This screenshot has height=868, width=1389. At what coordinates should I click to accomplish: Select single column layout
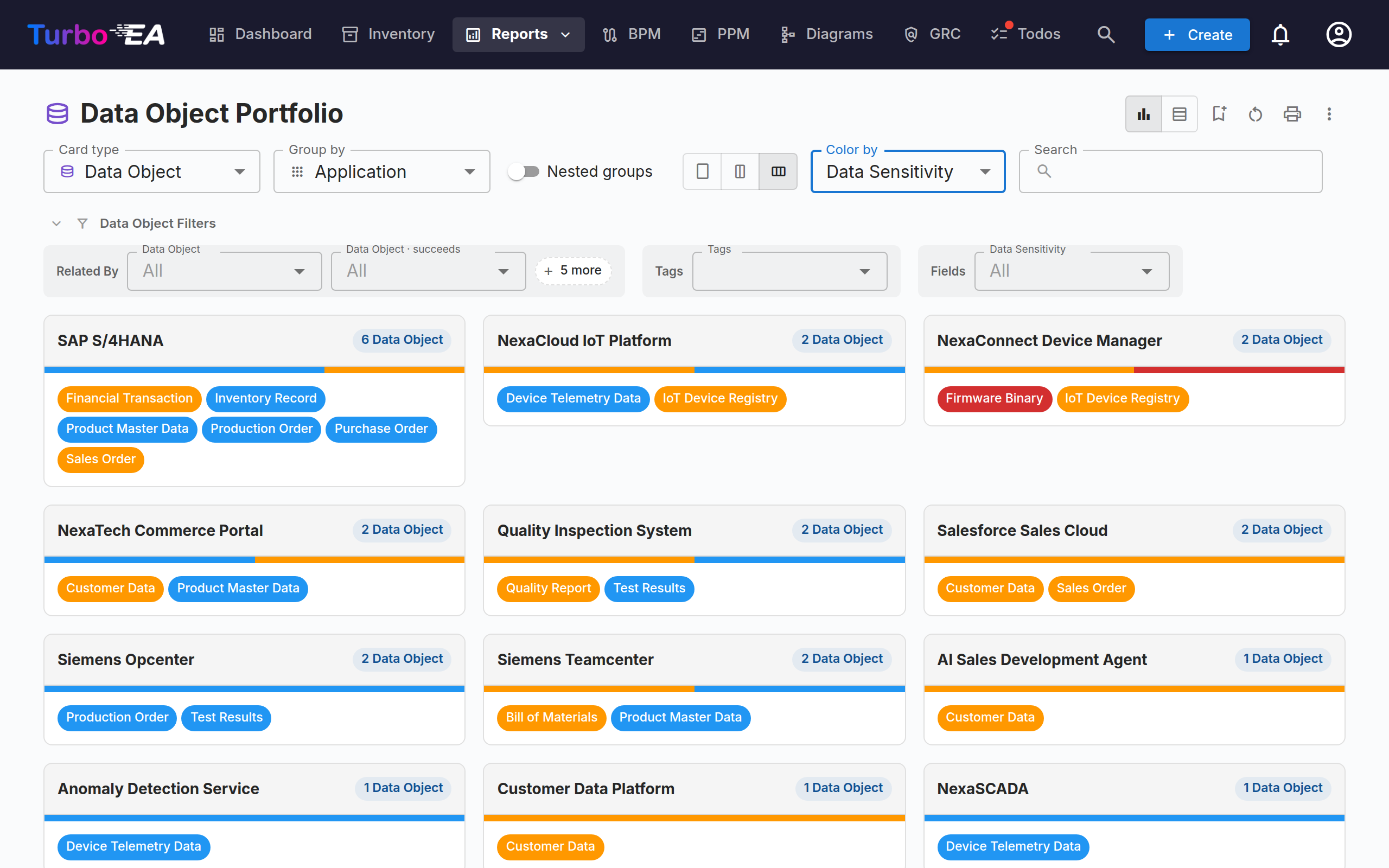click(x=703, y=171)
